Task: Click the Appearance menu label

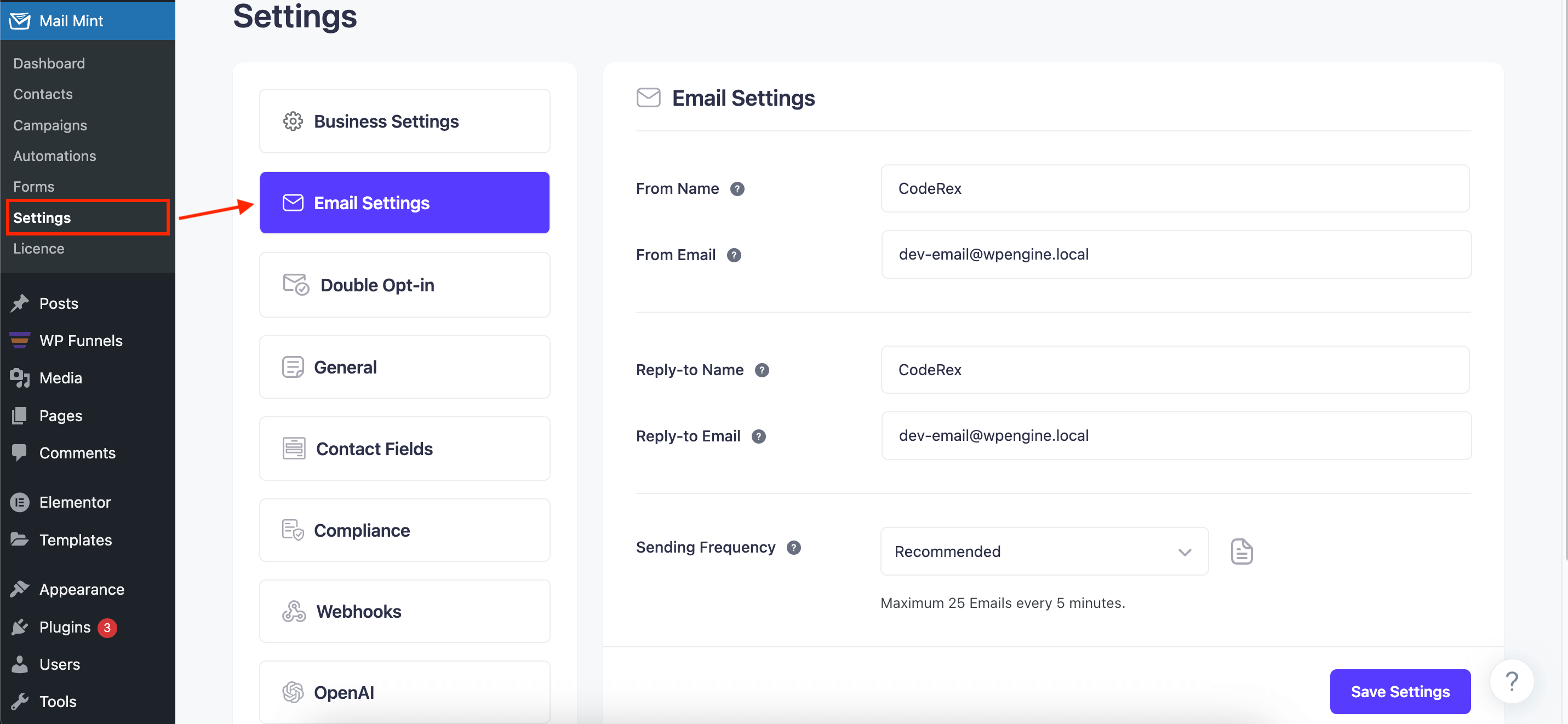Action: (82, 589)
